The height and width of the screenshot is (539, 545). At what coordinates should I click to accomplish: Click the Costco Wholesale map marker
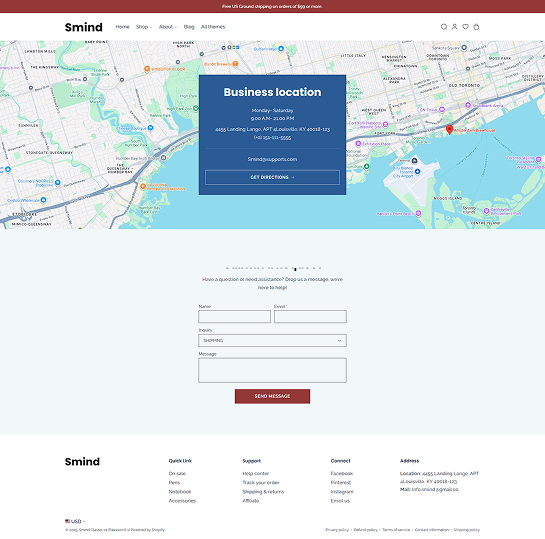point(43,200)
